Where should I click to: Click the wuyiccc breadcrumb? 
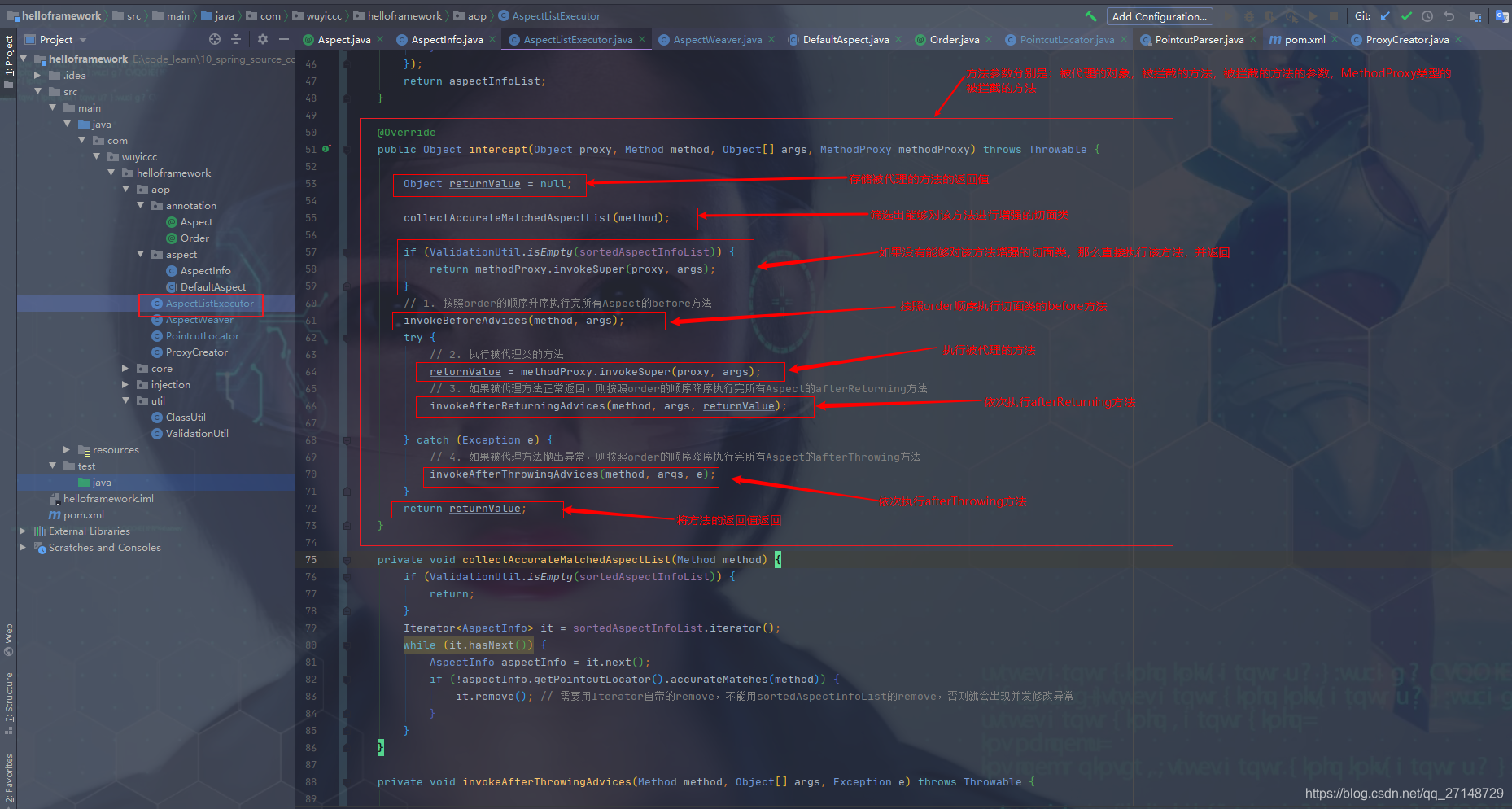click(x=317, y=15)
